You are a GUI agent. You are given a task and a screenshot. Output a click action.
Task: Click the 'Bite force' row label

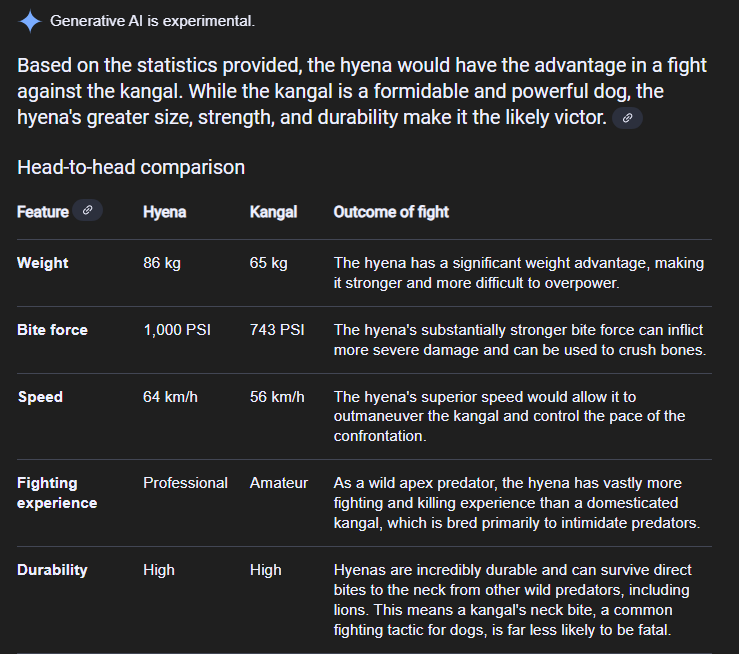[52, 330]
